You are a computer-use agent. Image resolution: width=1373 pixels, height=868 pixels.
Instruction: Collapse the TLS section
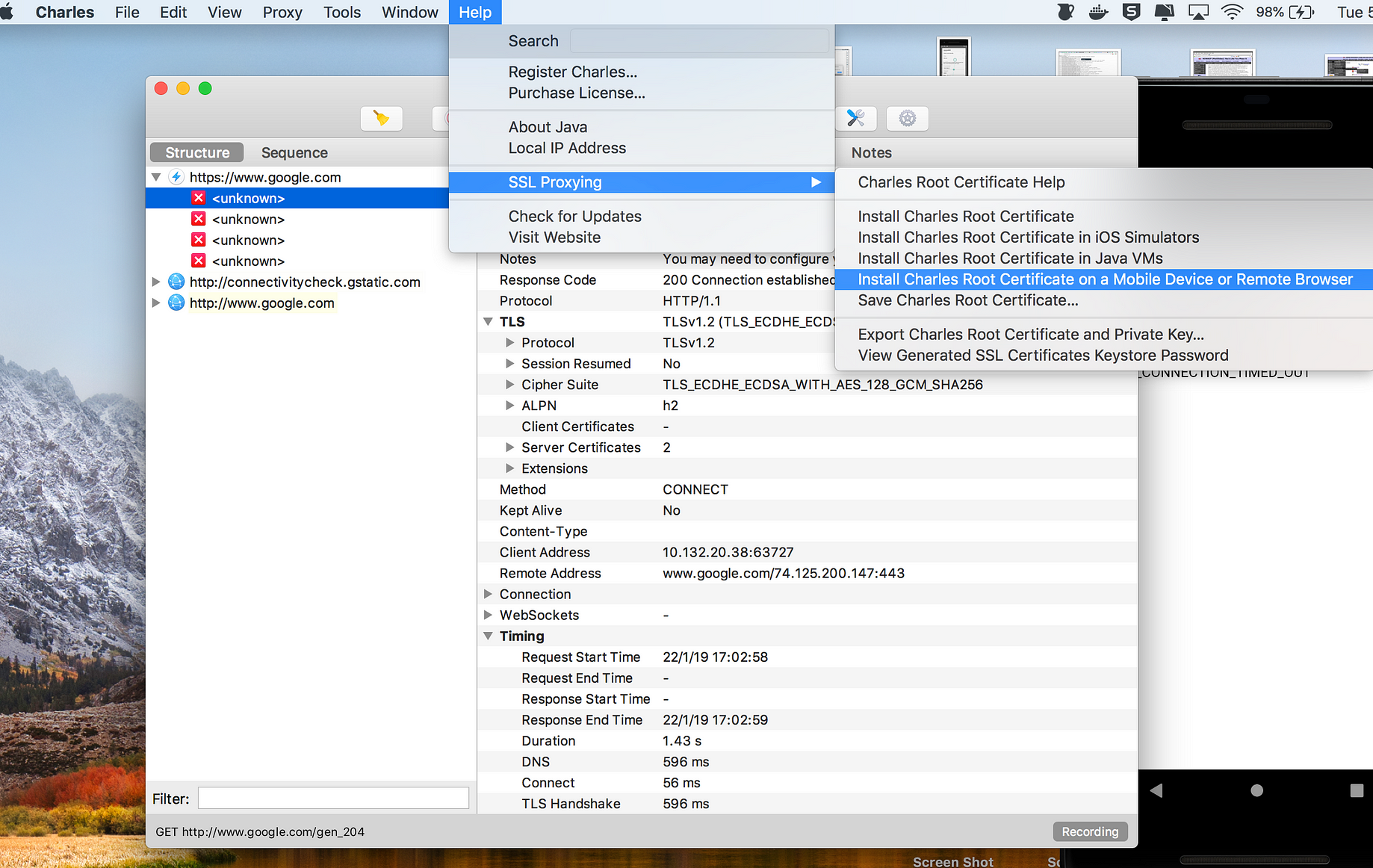pyautogui.click(x=488, y=322)
